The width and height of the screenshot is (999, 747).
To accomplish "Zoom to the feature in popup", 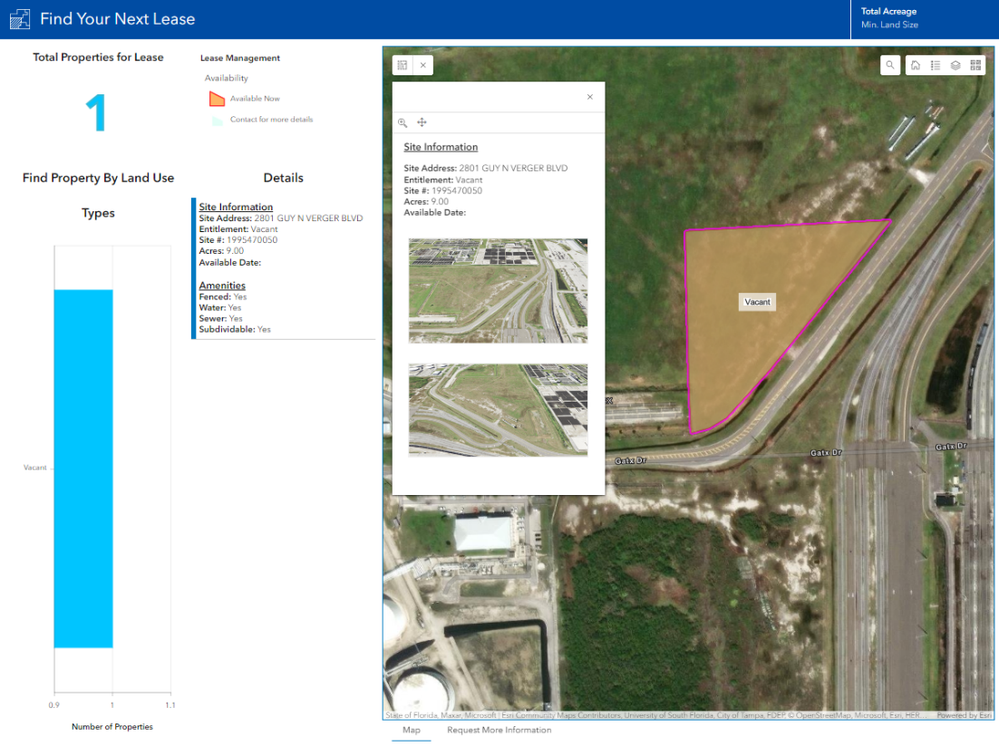I will point(403,122).
